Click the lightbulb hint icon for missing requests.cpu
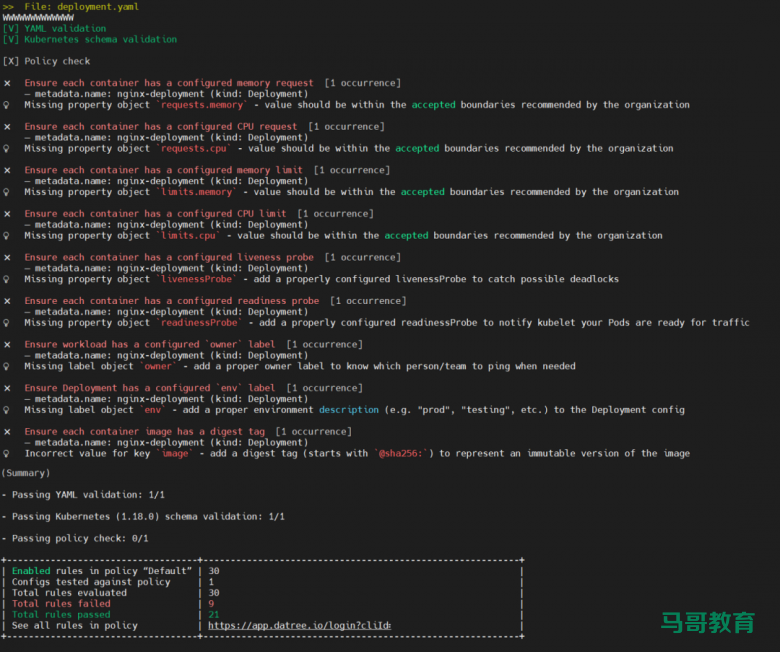Screen dimensions: 780x652 pyautogui.click(x=8, y=149)
